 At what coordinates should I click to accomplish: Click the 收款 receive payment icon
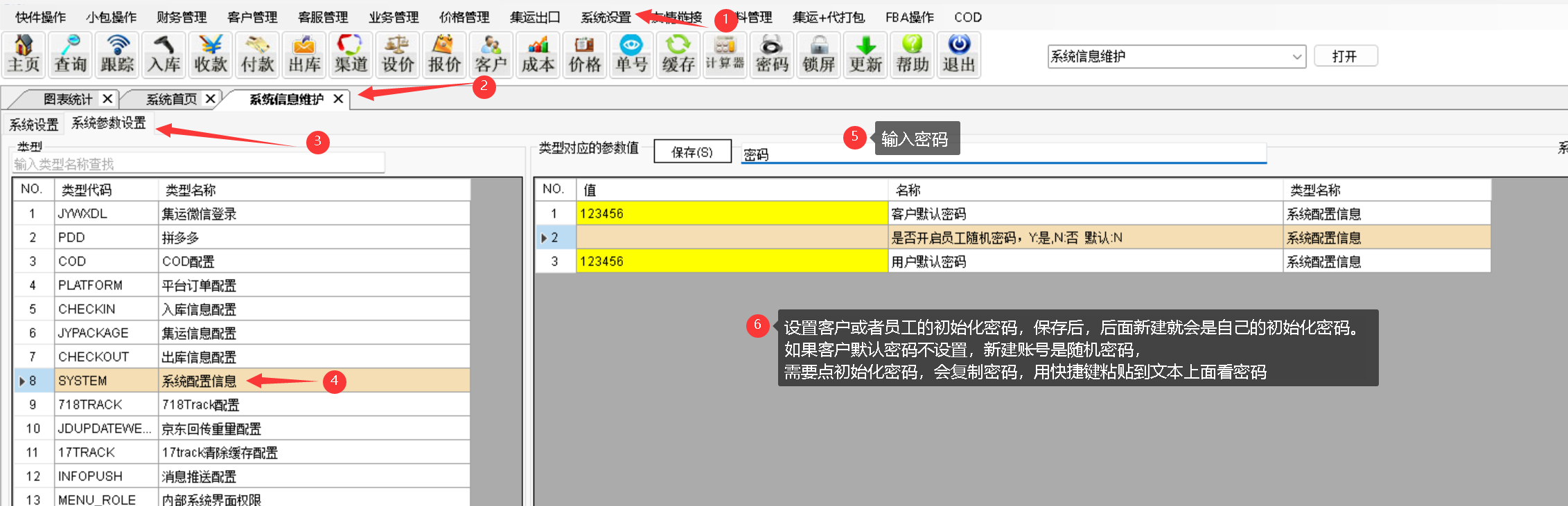(211, 54)
